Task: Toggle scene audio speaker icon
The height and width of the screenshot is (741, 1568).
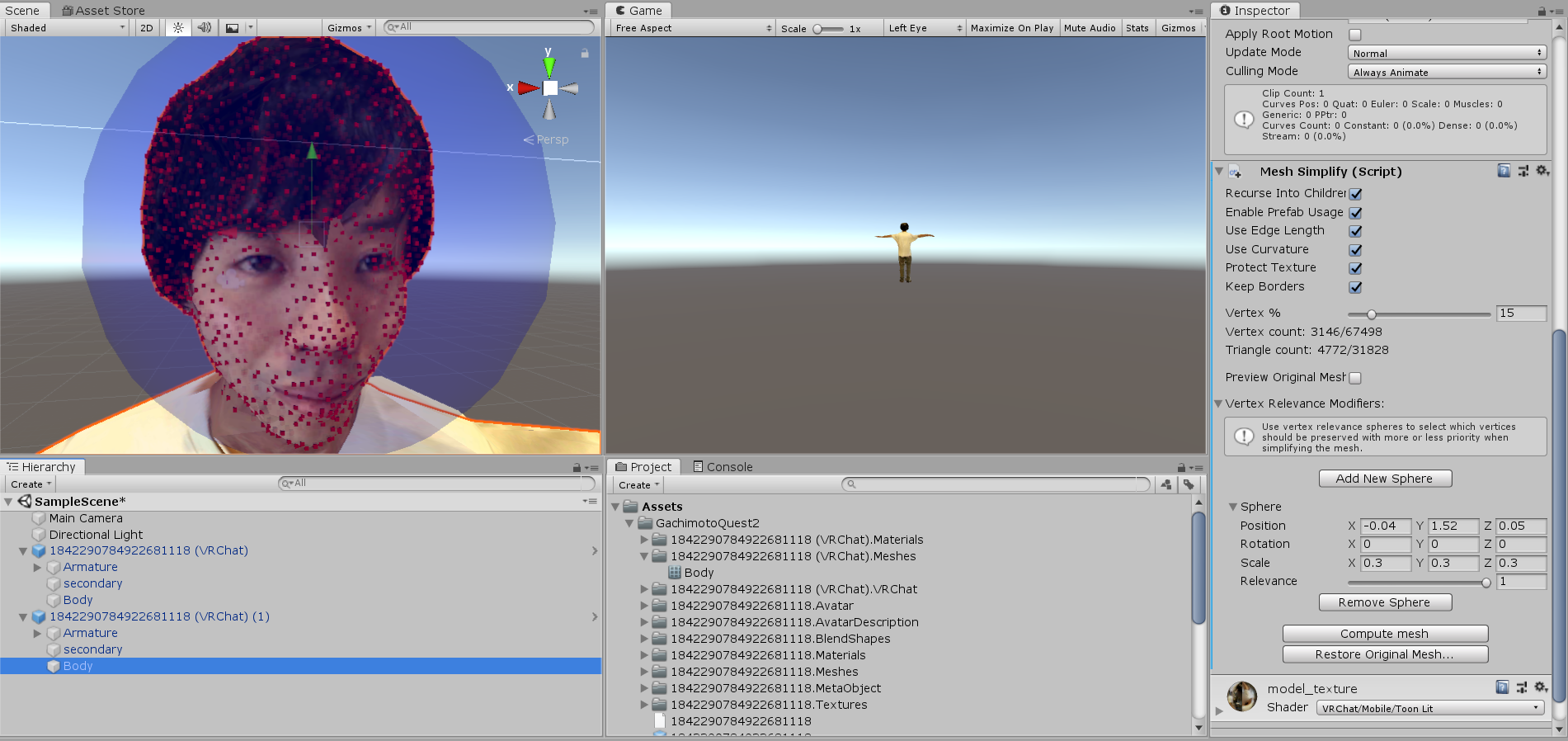Action: tap(204, 27)
